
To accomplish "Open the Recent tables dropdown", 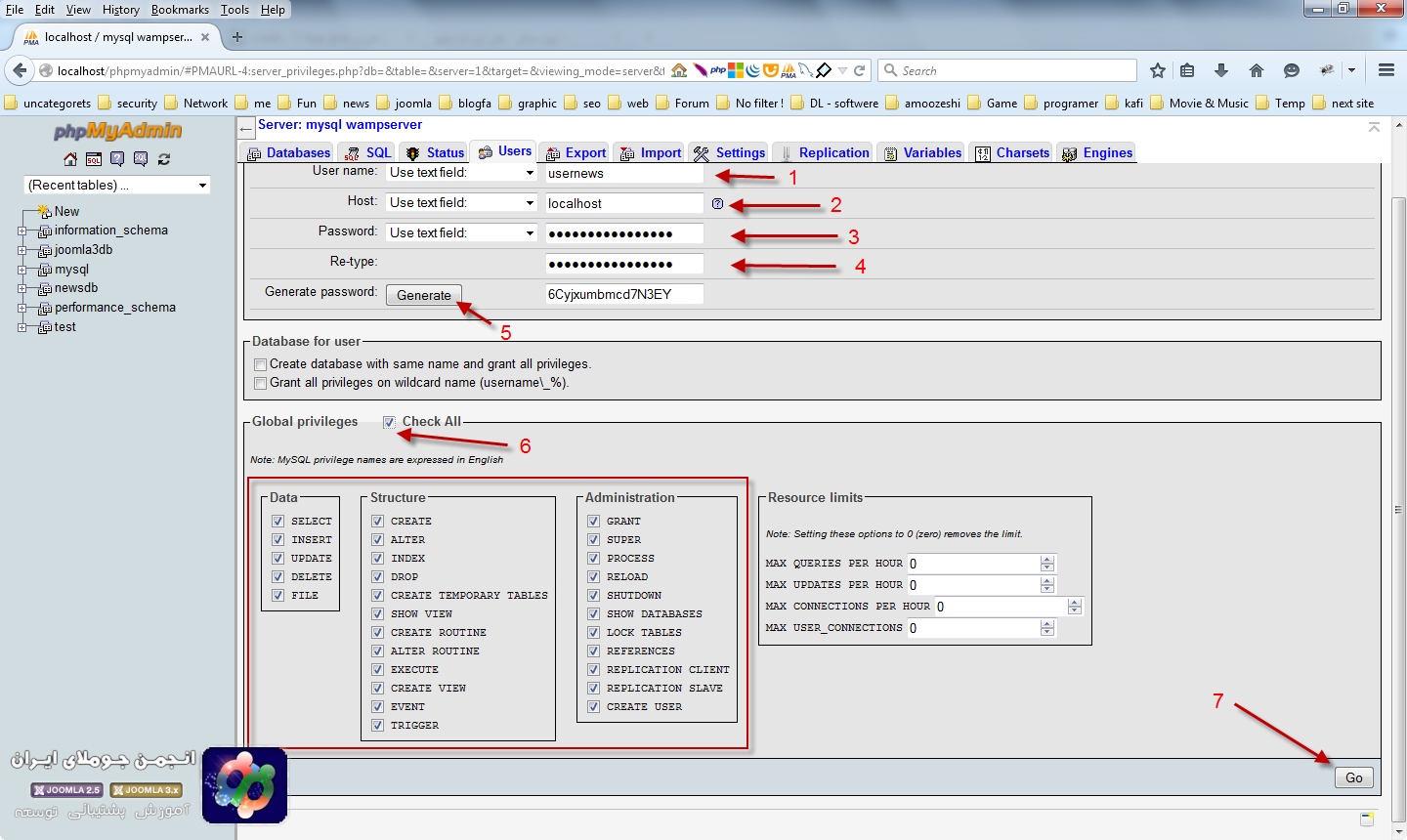I will coord(117,185).
